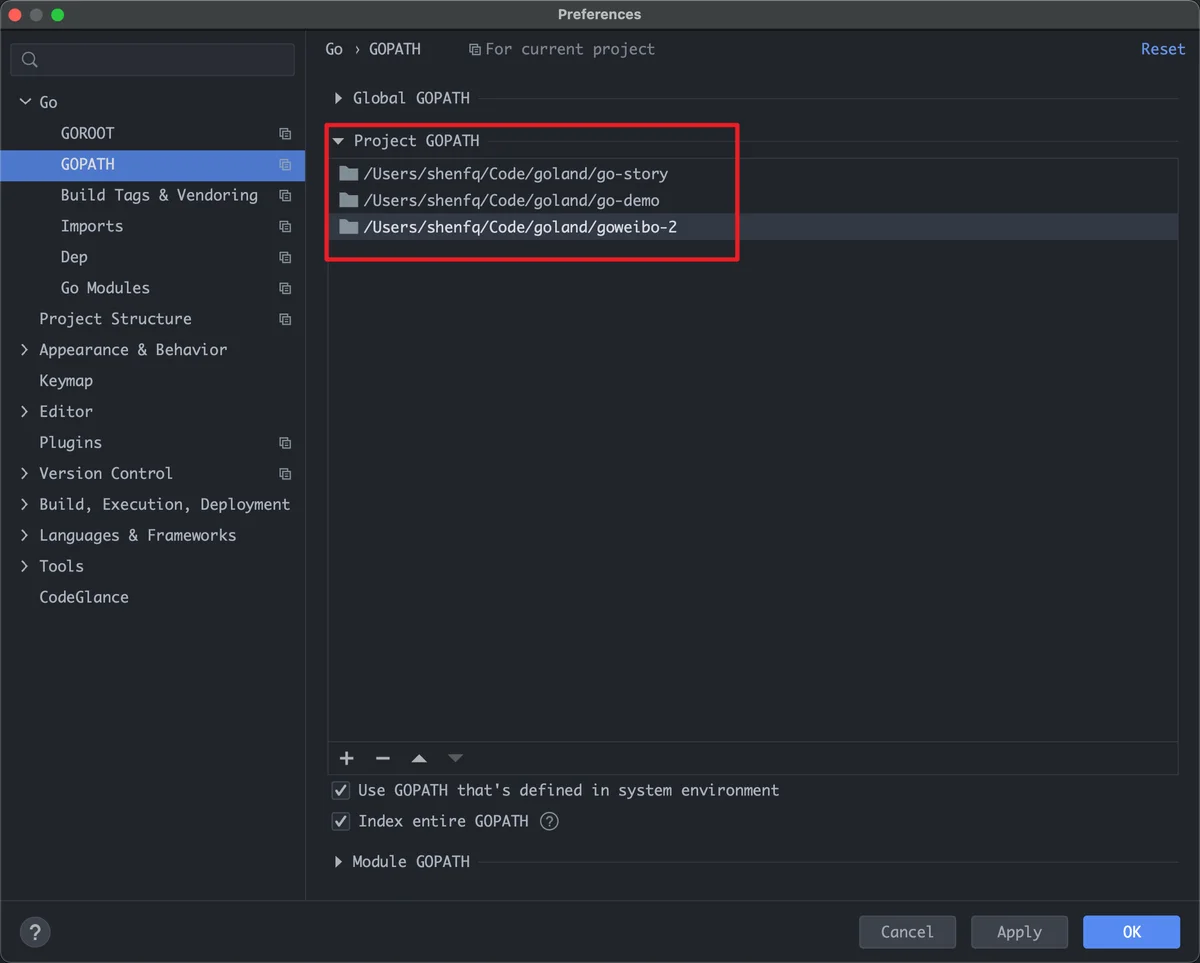Click the project-level icon beside GOROOT
This screenshot has height=963, width=1200.
coord(285,133)
